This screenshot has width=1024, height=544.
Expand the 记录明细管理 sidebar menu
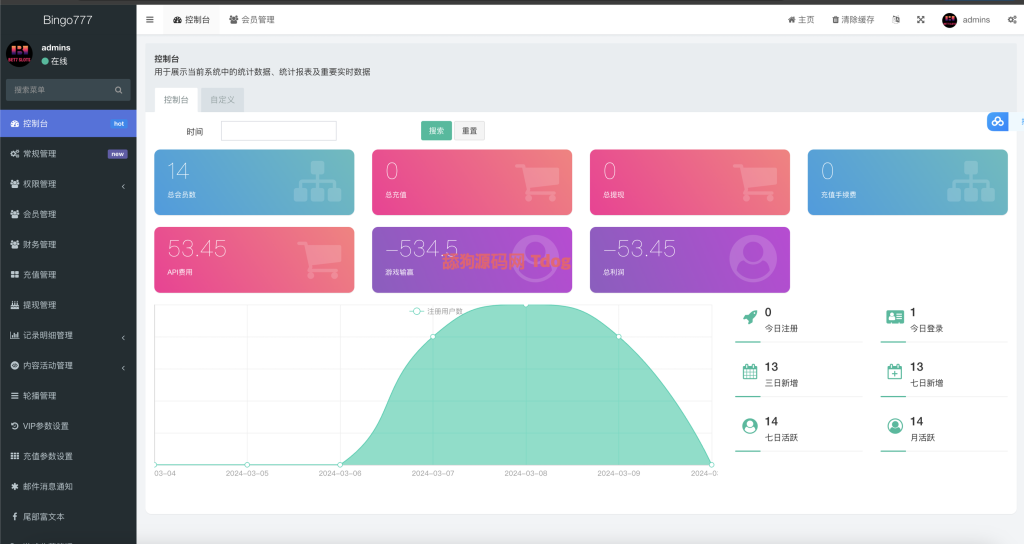coord(67,335)
